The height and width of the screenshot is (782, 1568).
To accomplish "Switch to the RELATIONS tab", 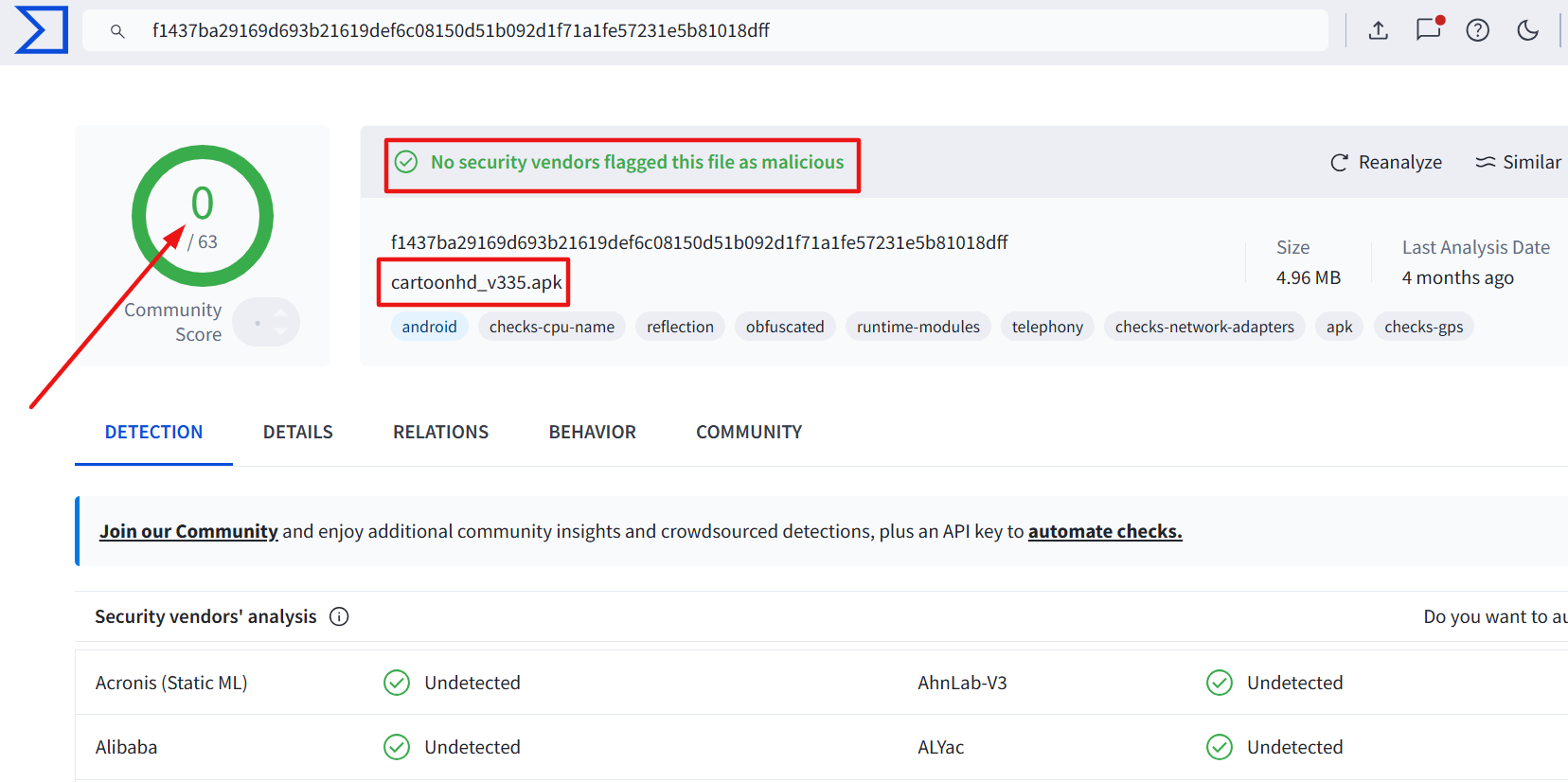I will 441,432.
